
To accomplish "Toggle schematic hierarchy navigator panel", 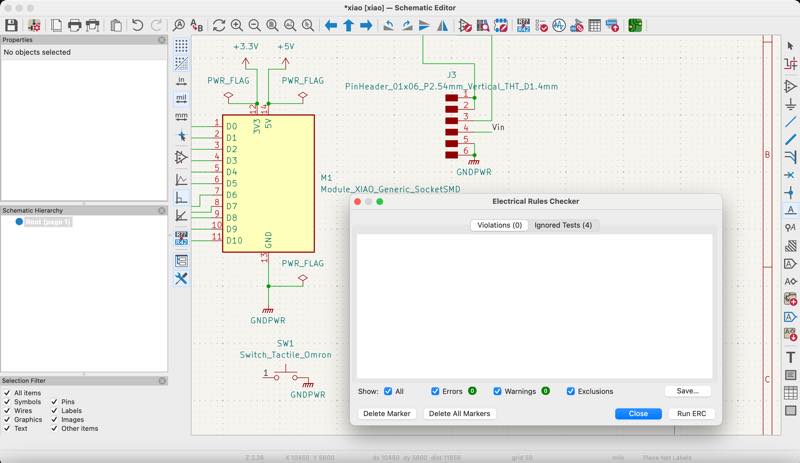I will 181,260.
